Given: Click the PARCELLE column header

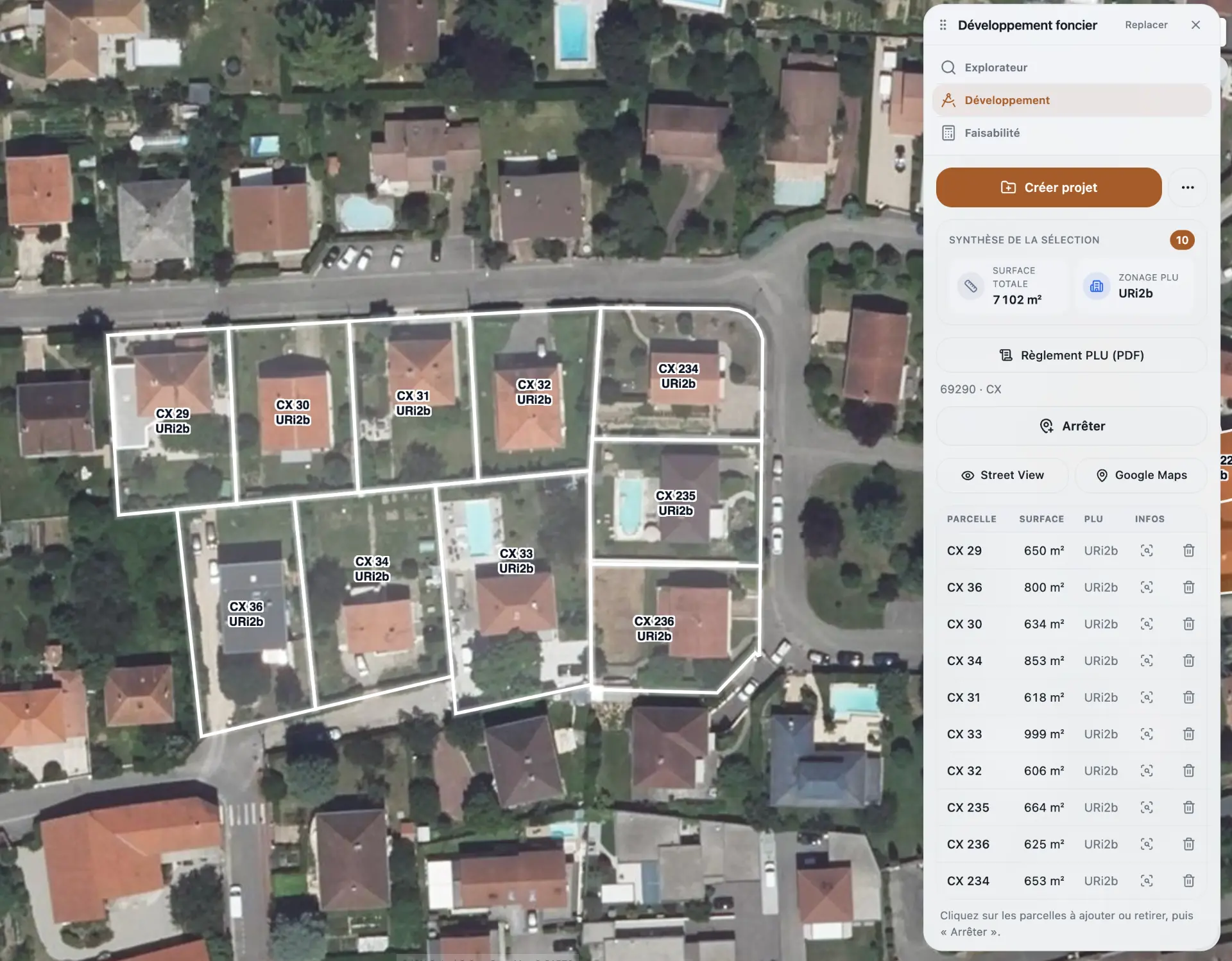Looking at the screenshot, I should click(971, 519).
